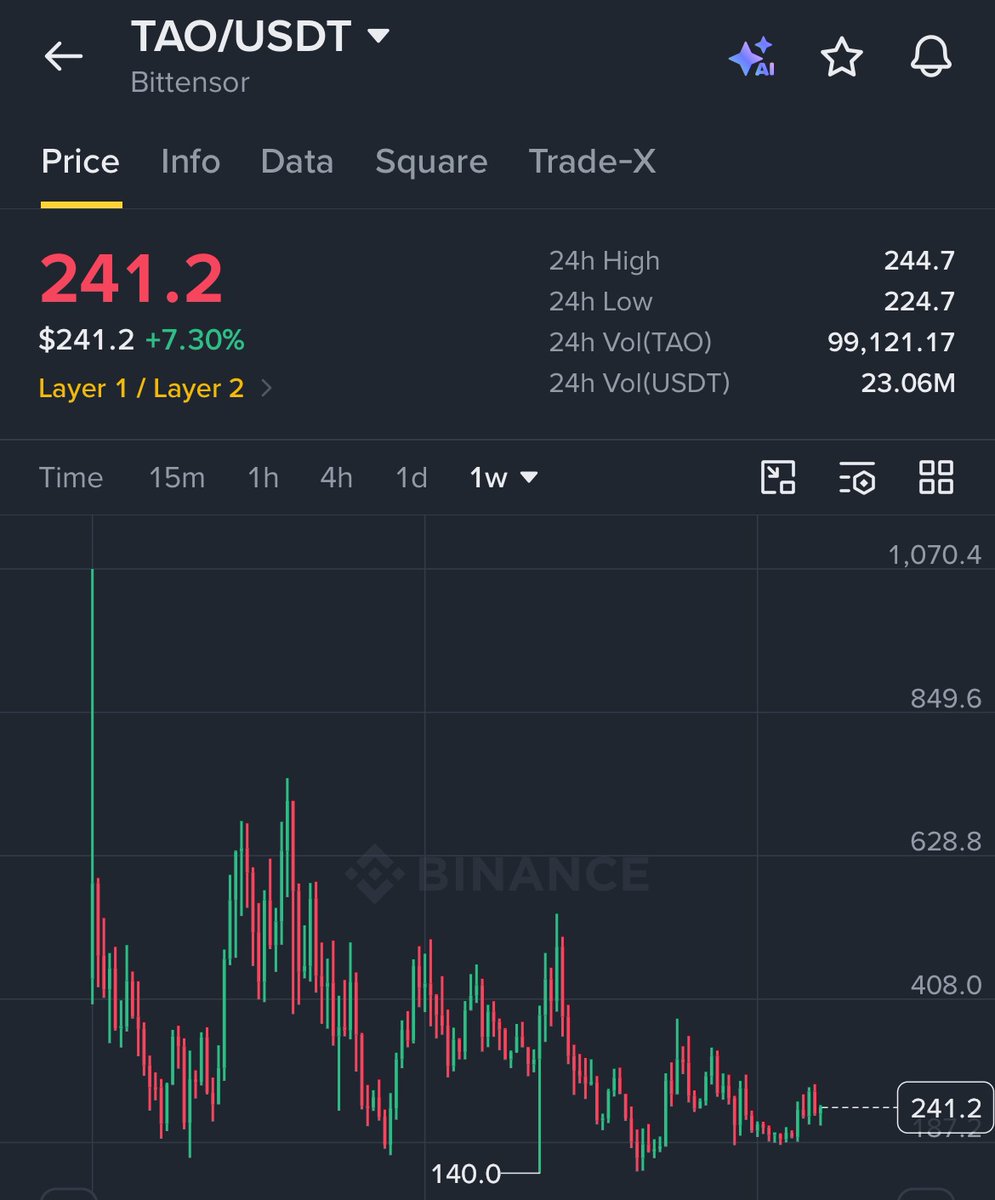
Task: Open the Trade-X tab
Action: (x=592, y=162)
